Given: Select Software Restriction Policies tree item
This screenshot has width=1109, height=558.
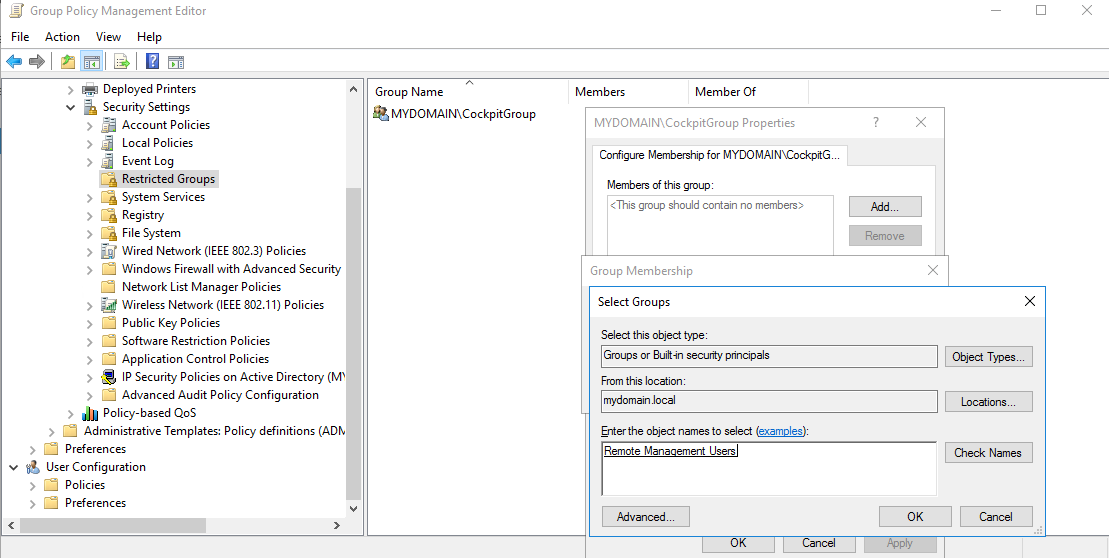Looking at the screenshot, I should pos(196,341).
